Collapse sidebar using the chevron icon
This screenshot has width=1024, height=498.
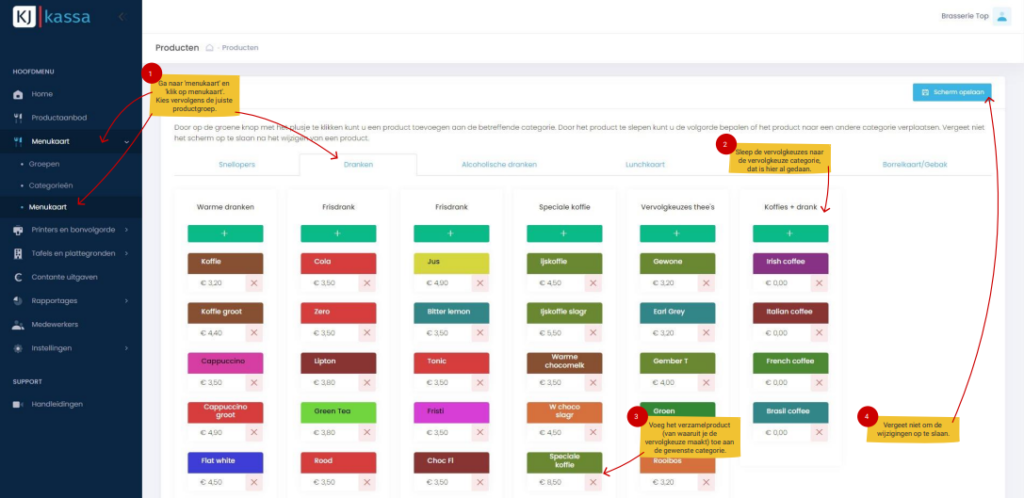point(121,17)
